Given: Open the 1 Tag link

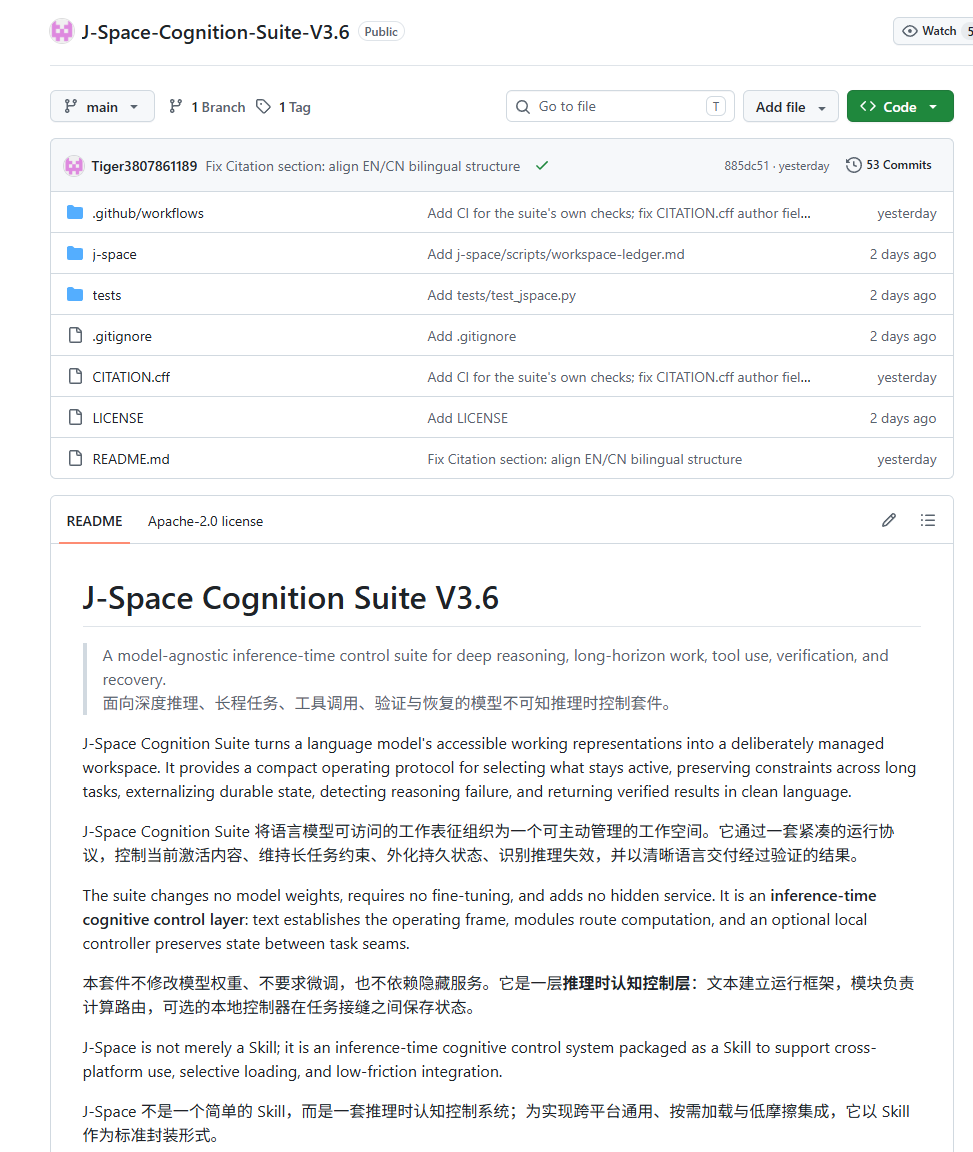Looking at the screenshot, I should point(283,107).
